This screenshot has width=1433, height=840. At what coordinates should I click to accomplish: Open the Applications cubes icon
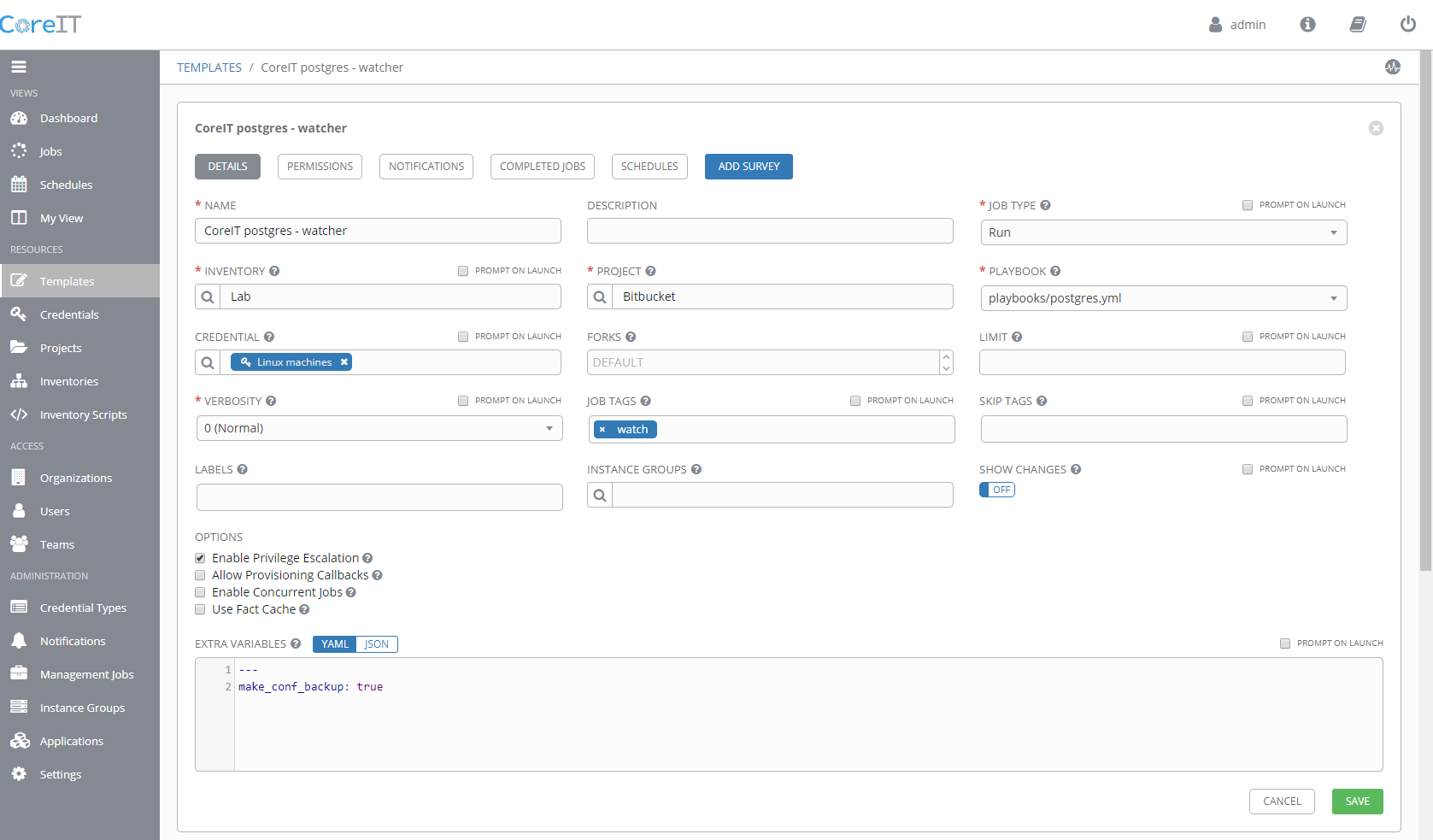[x=19, y=741]
